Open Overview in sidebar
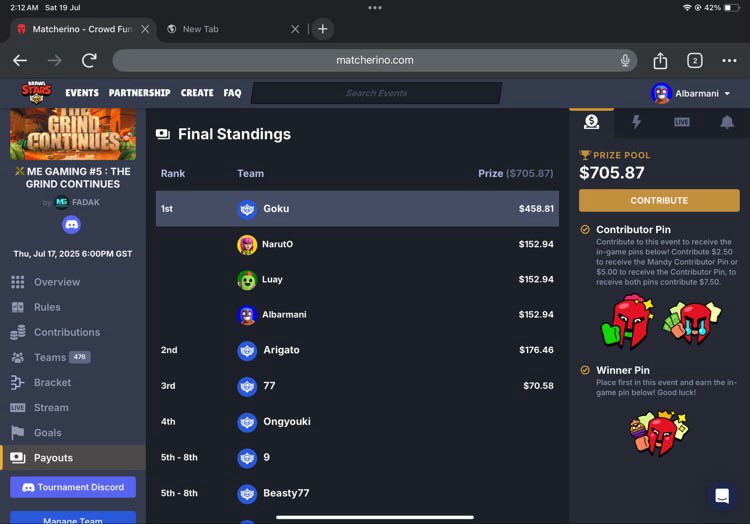750x524 pixels. [x=57, y=282]
